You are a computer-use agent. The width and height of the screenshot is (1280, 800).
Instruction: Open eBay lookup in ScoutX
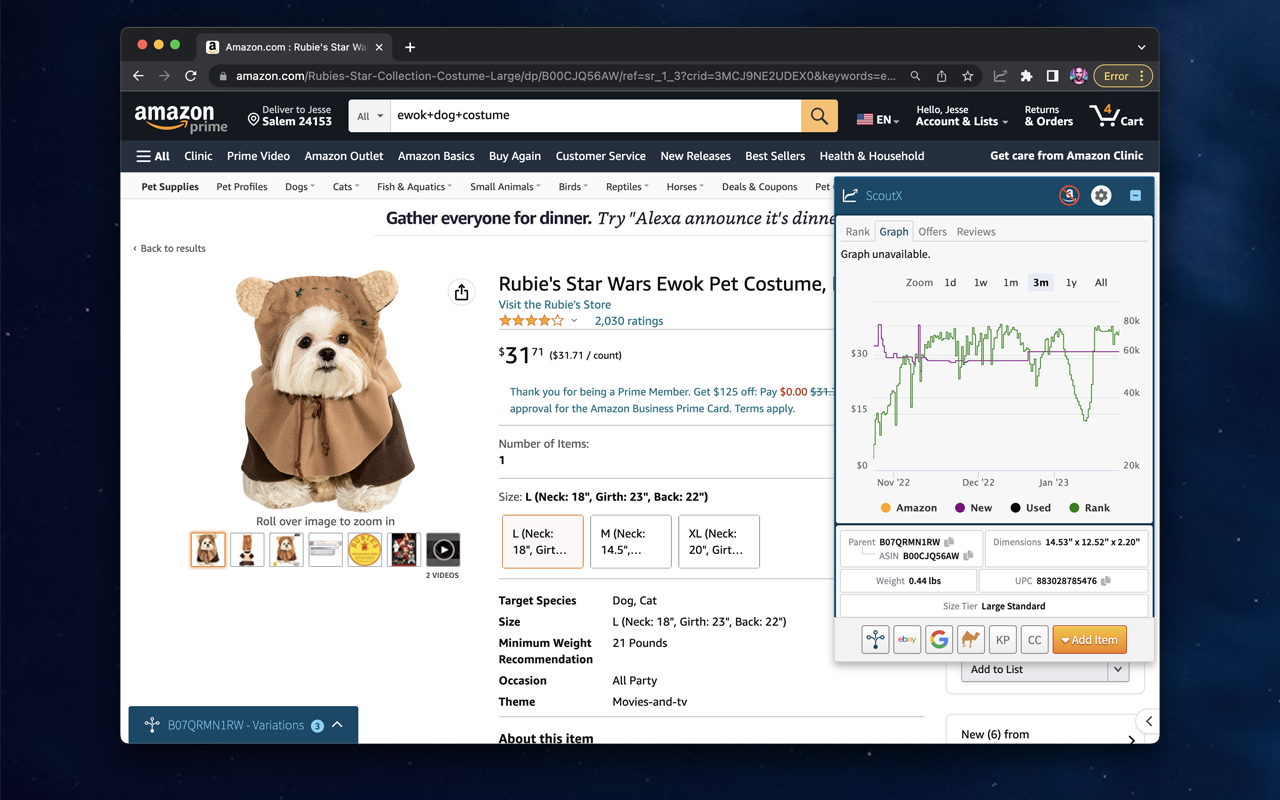click(907, 640)
